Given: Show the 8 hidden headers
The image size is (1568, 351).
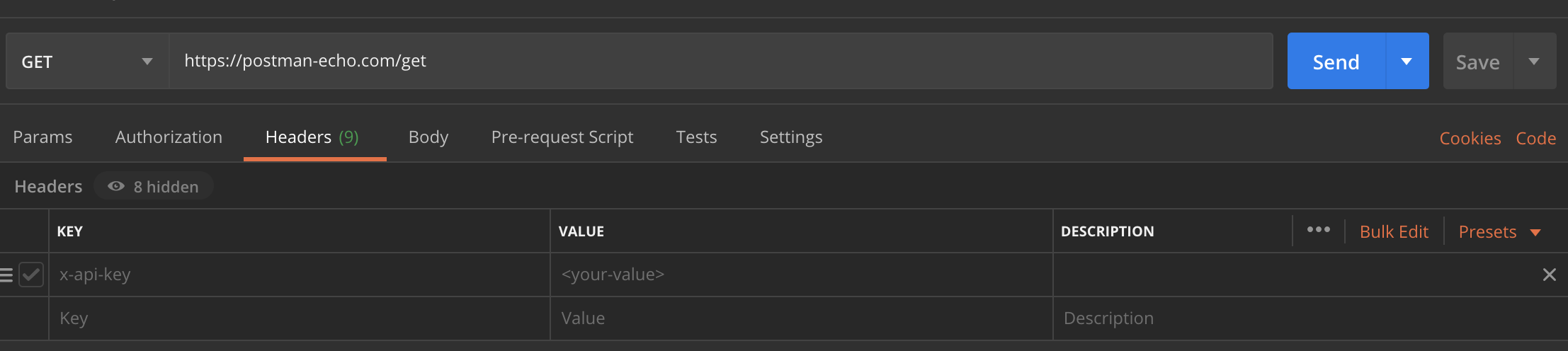Looking at the screenshot, I should point(154,187).
